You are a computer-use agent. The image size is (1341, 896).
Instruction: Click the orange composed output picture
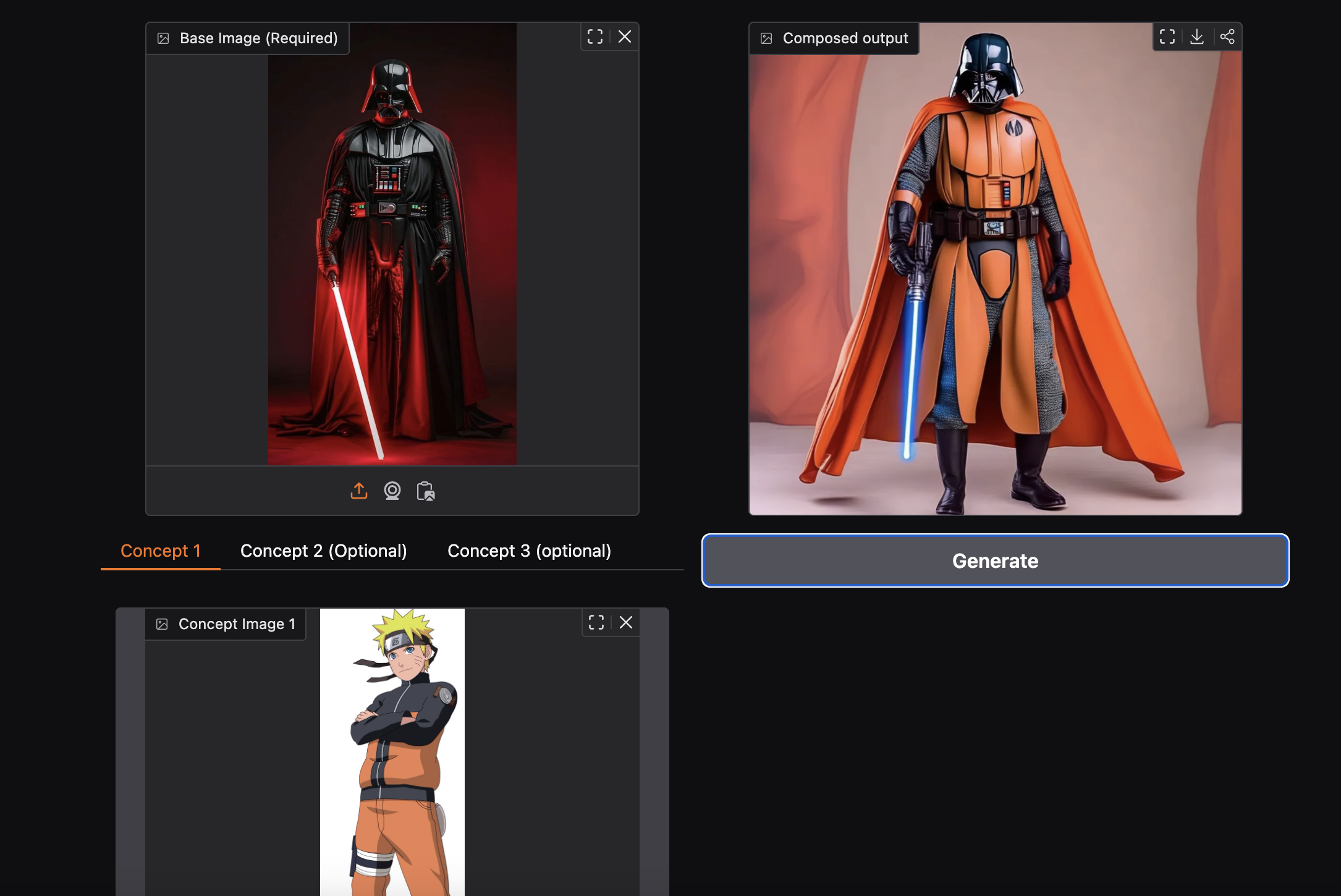coord(995,278)
